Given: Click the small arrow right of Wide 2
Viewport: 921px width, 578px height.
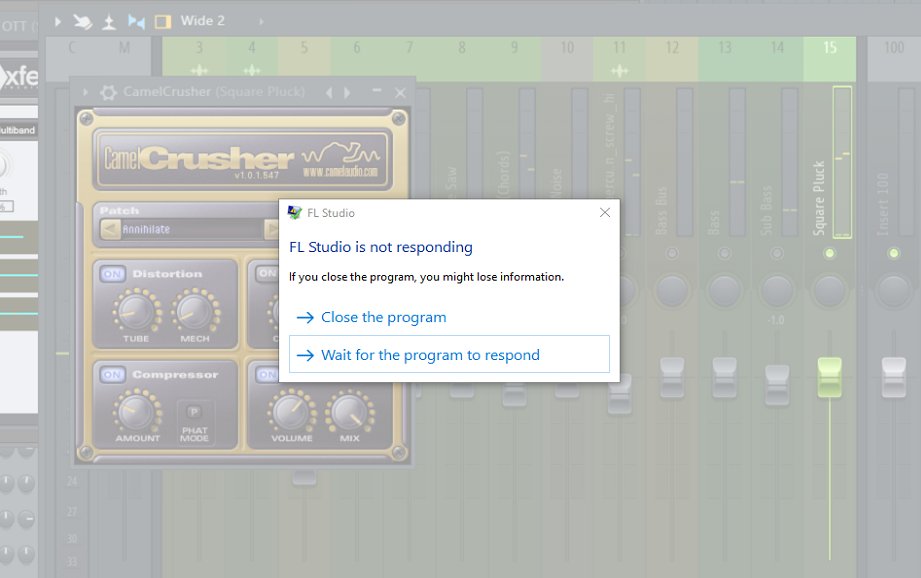Looking at the screenshot, I should tap(261, 22).
